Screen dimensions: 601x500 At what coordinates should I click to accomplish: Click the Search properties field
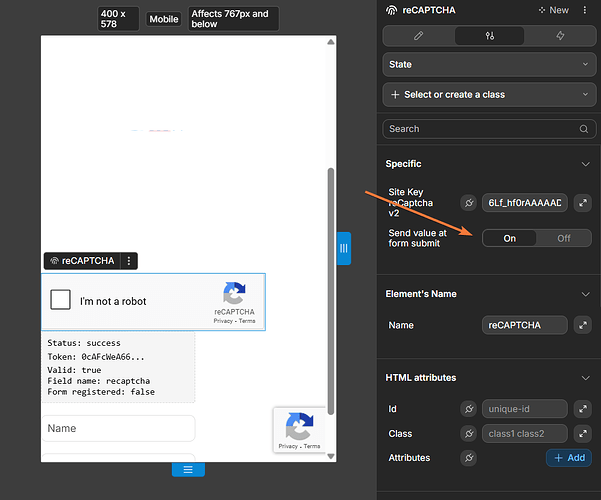(x=489, y=129)
